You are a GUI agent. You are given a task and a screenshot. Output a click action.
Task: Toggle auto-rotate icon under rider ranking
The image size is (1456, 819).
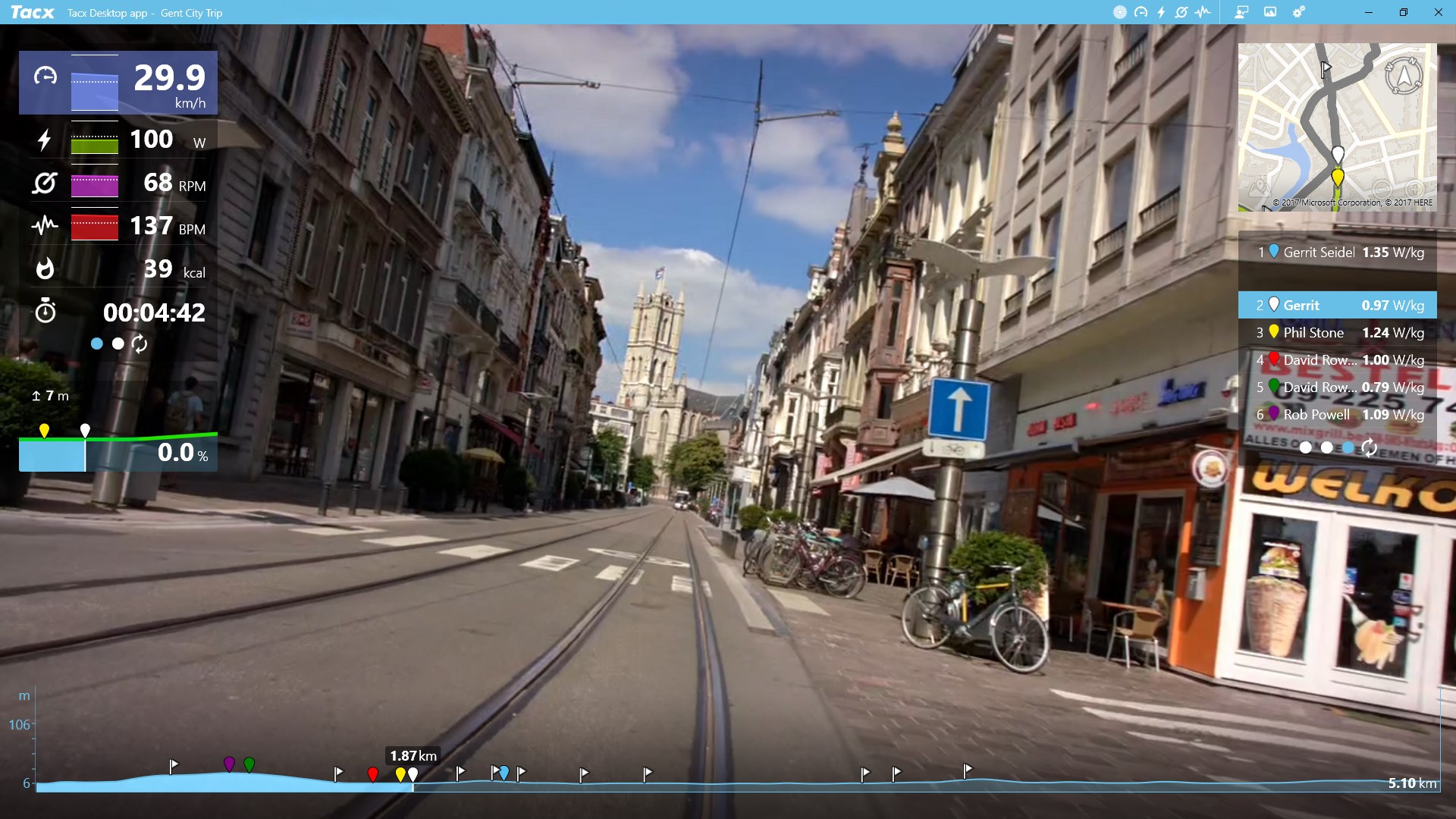click(1369, 447)
